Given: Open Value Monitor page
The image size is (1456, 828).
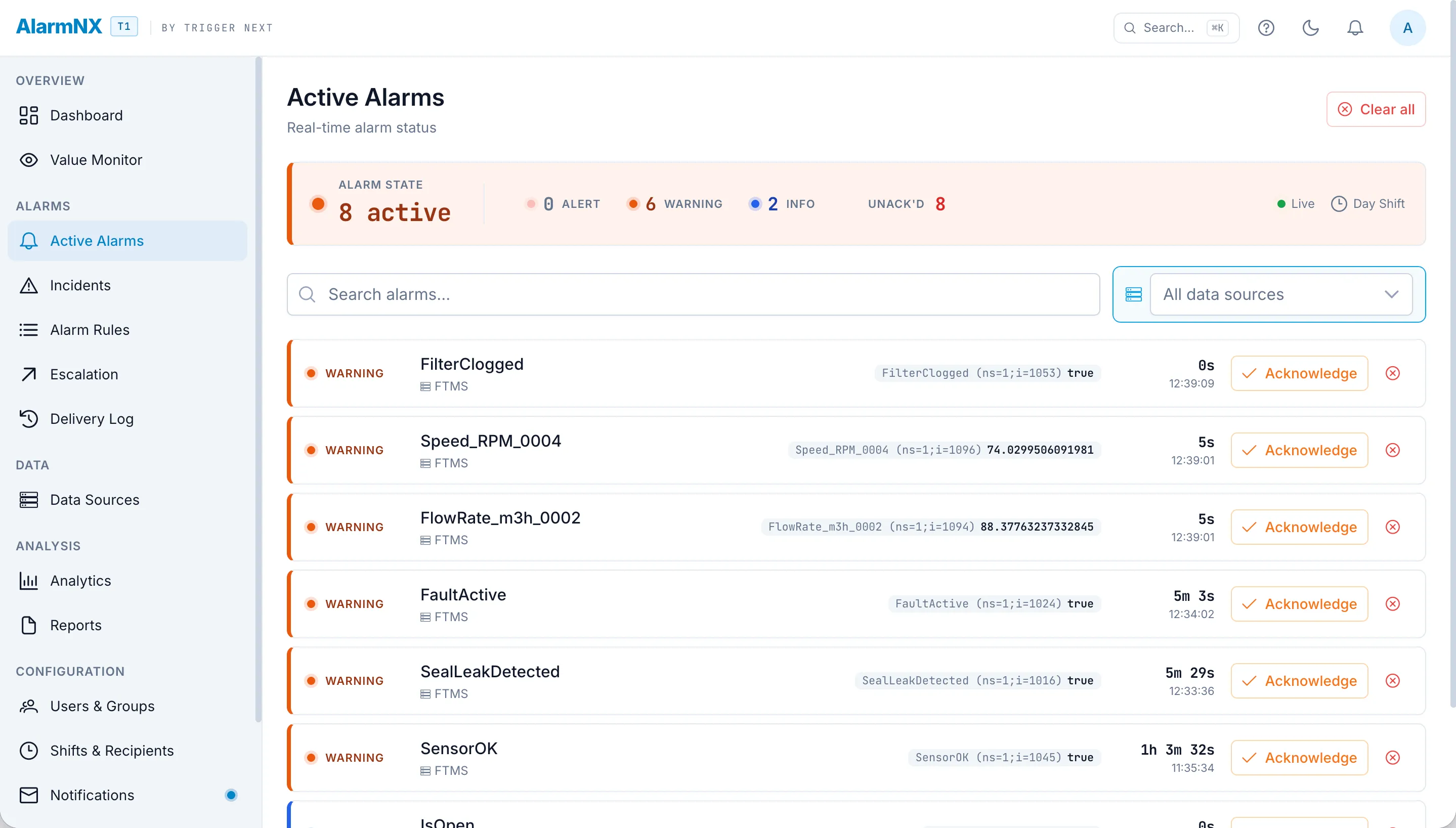Looking at the screenshot, I should pyautogui.click(x=127, y=160).
